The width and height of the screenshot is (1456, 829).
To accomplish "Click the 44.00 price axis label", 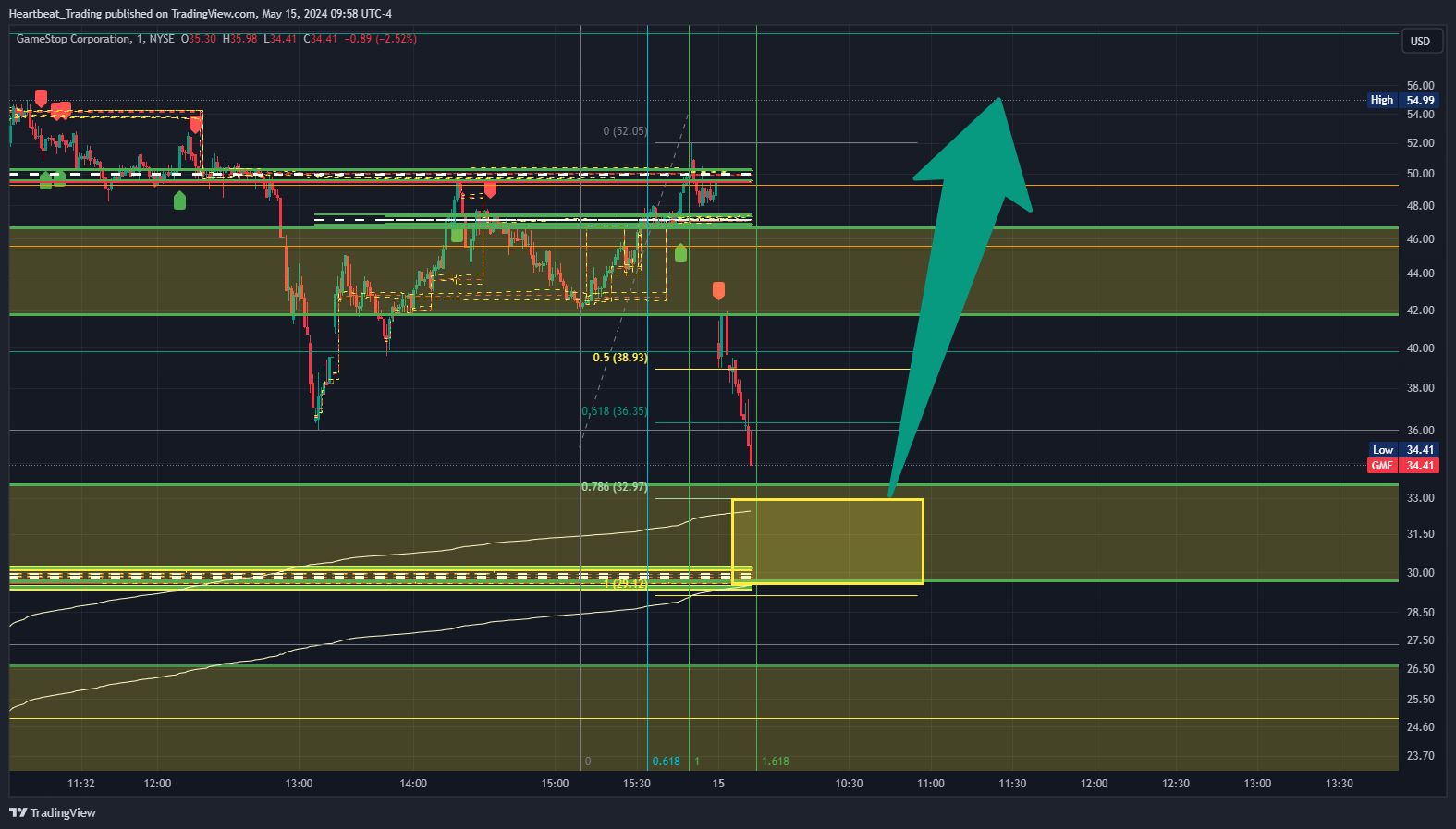I will 1420,274.
